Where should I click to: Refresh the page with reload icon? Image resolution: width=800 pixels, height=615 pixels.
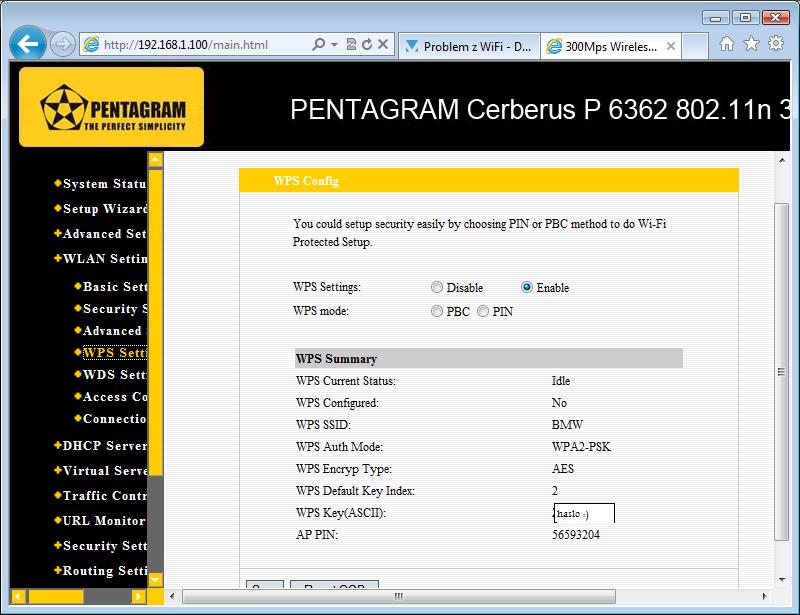pos(367,44)
